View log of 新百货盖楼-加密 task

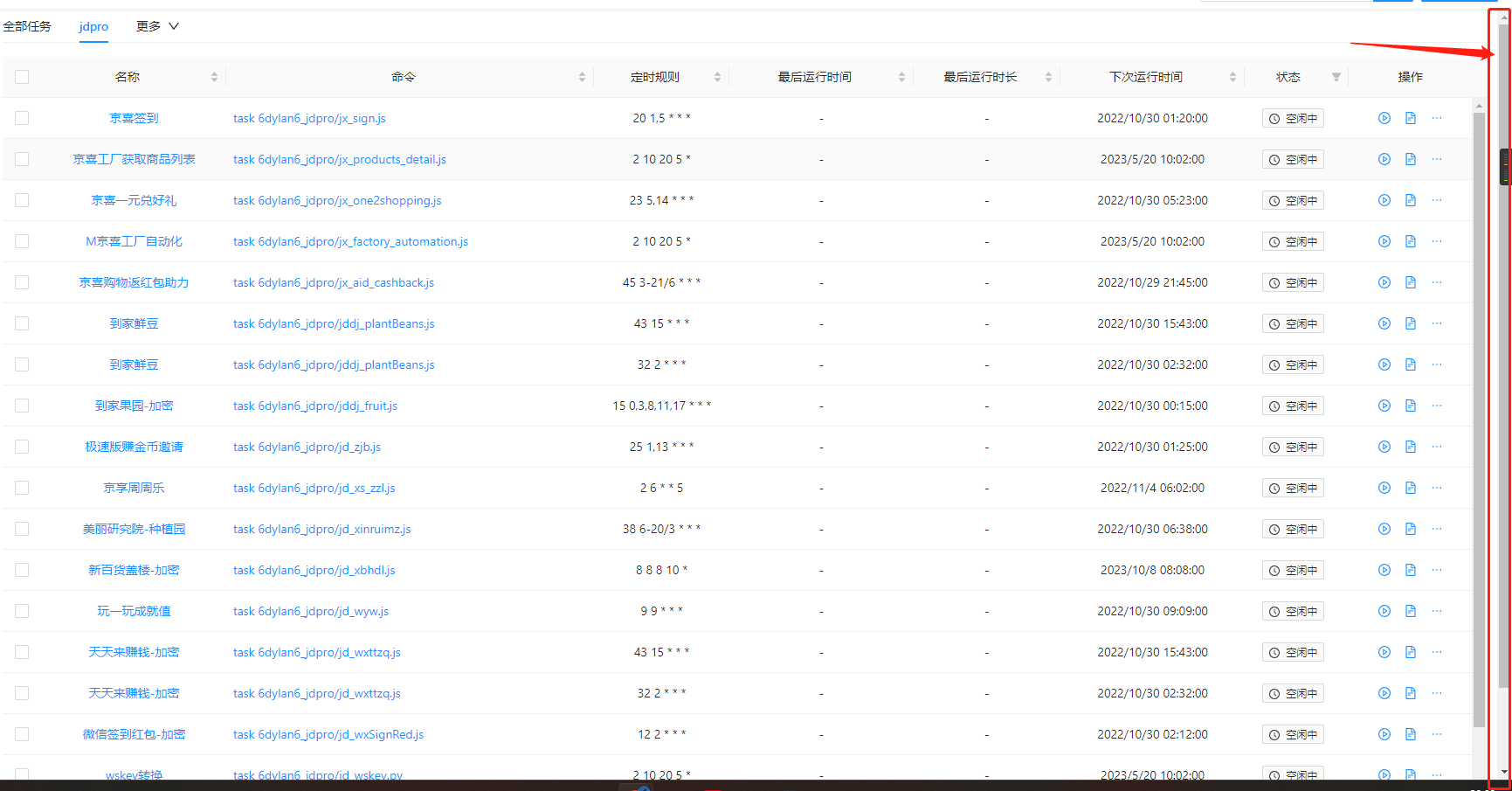click(1411, 570)
